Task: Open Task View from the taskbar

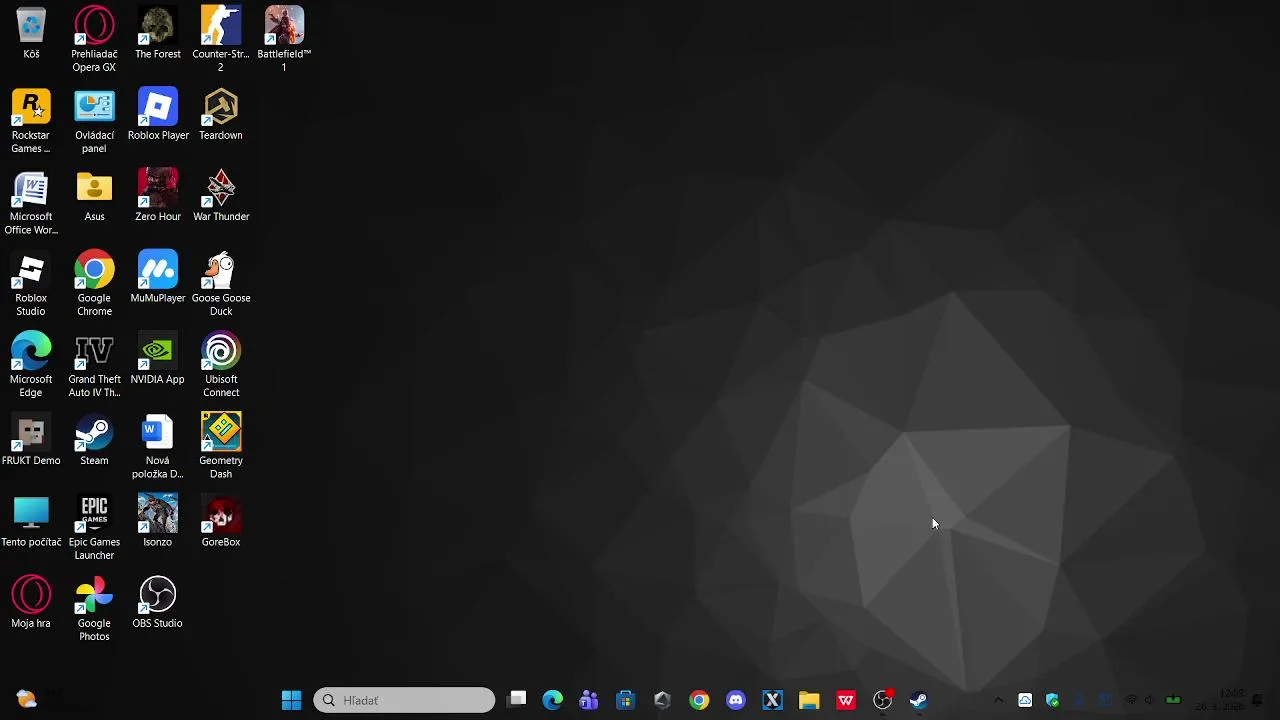Action: coord(516,700)
